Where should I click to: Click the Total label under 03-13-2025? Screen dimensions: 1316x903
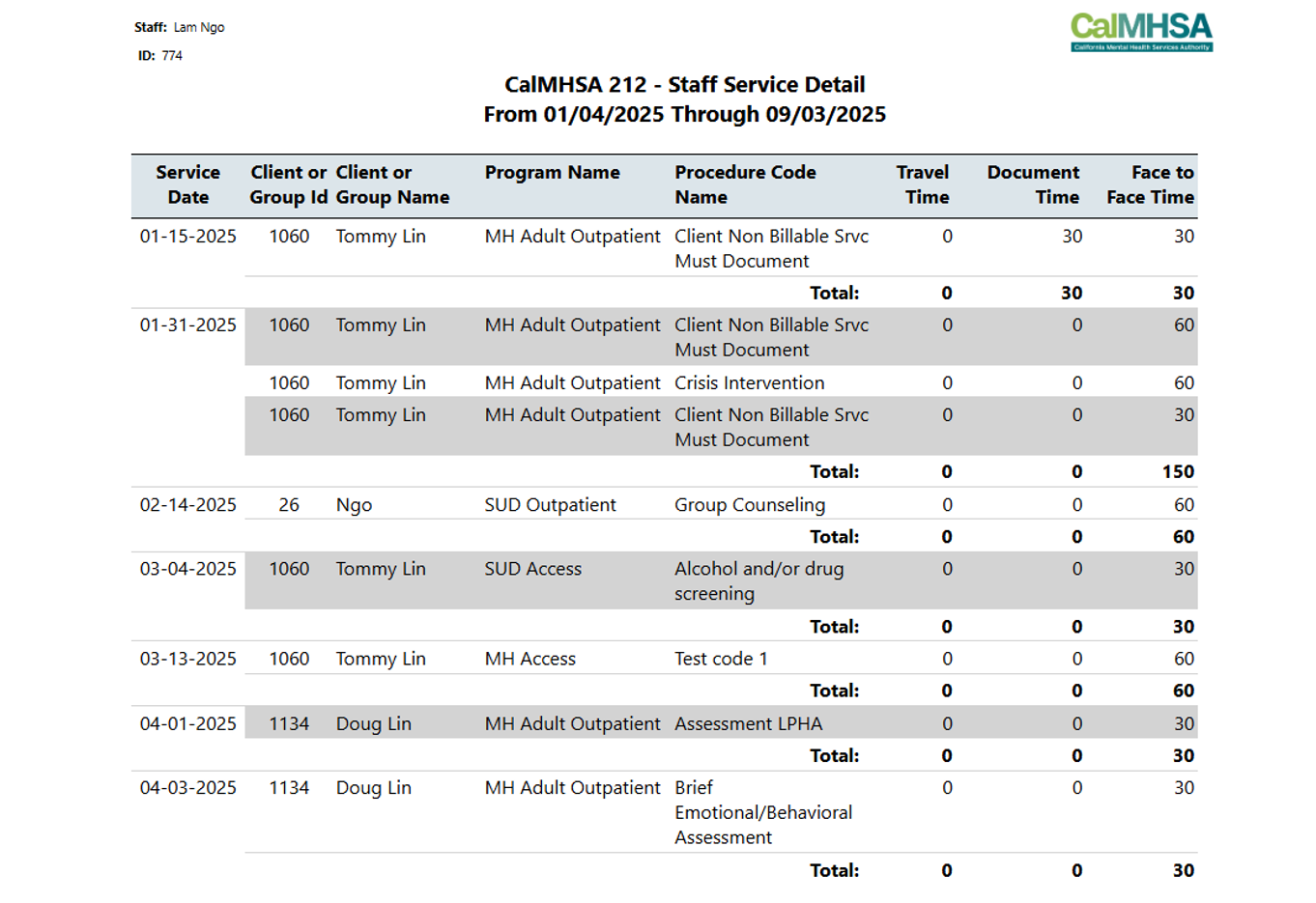(835, 691)
